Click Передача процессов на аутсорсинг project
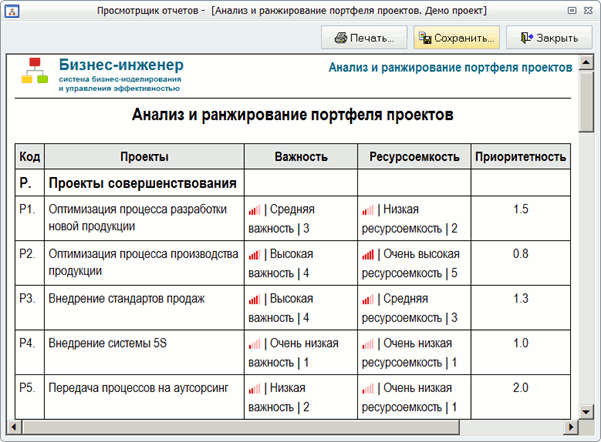This screenshot has width=601, height=442. [x=138, y=388]
